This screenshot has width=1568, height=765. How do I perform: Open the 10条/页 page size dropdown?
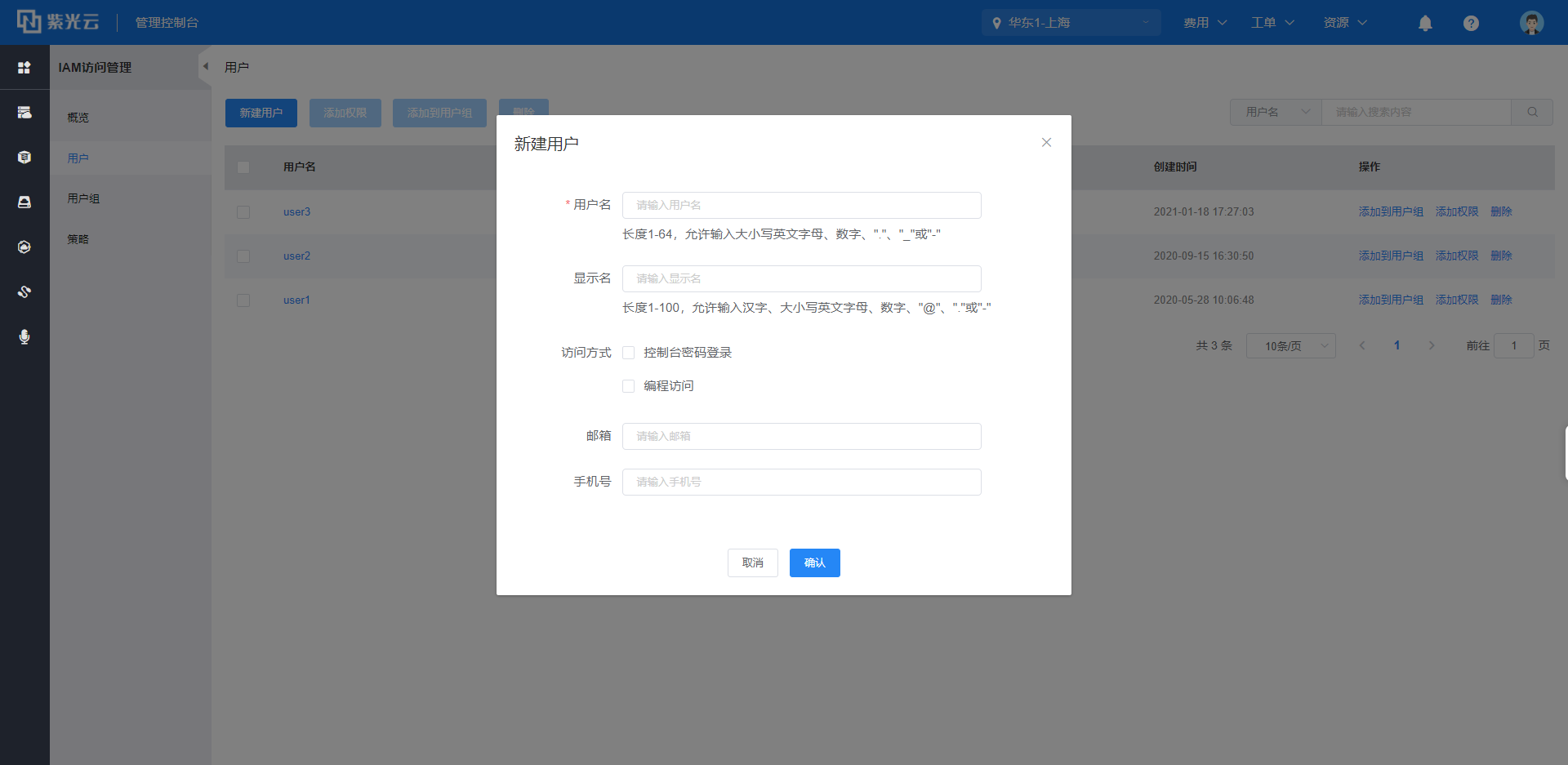click(x=1290, y=346)
